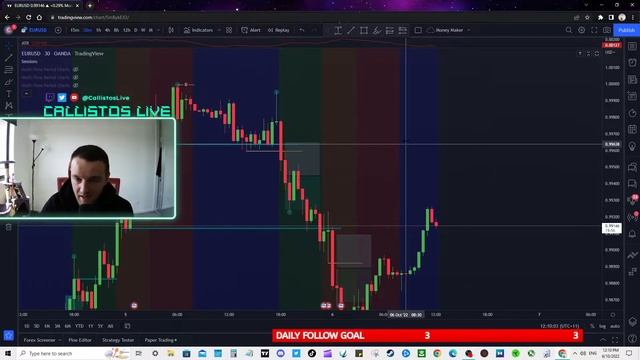Open the EURUSD symbol search
The height and width of the screenshot is (360, 640).
[35, 30]
